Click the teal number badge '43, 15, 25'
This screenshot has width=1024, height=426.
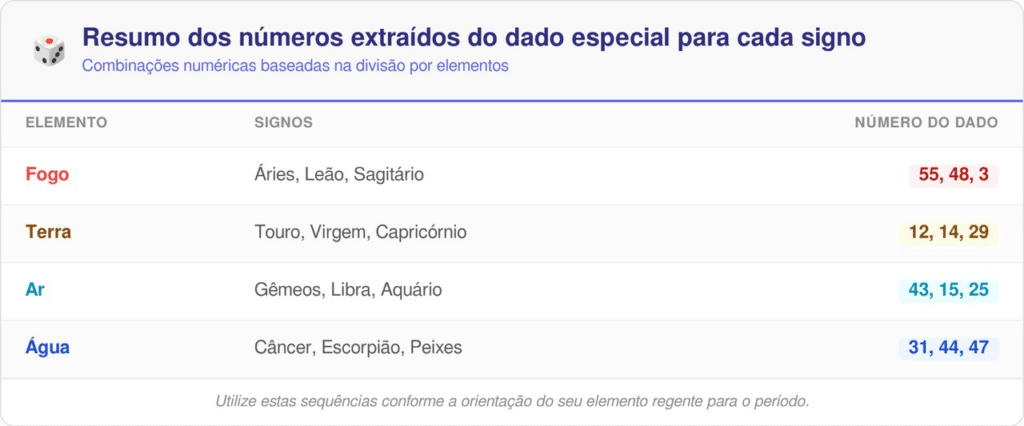(948, 291)
